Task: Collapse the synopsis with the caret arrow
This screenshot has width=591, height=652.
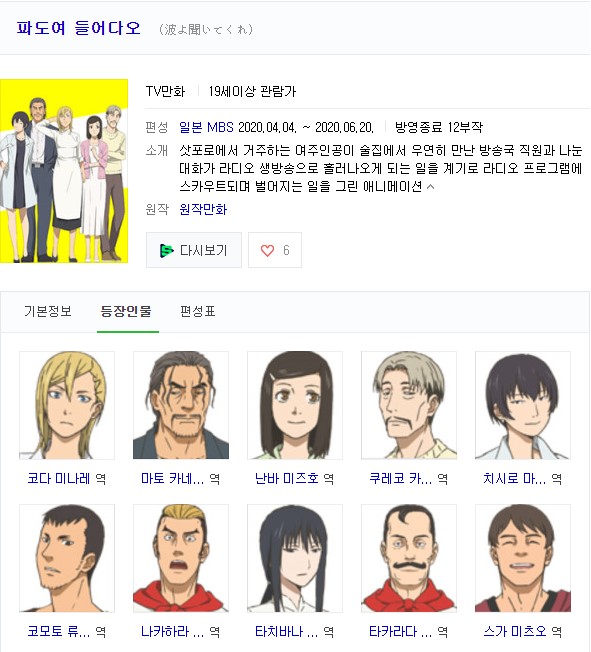Action: [431, 187]
